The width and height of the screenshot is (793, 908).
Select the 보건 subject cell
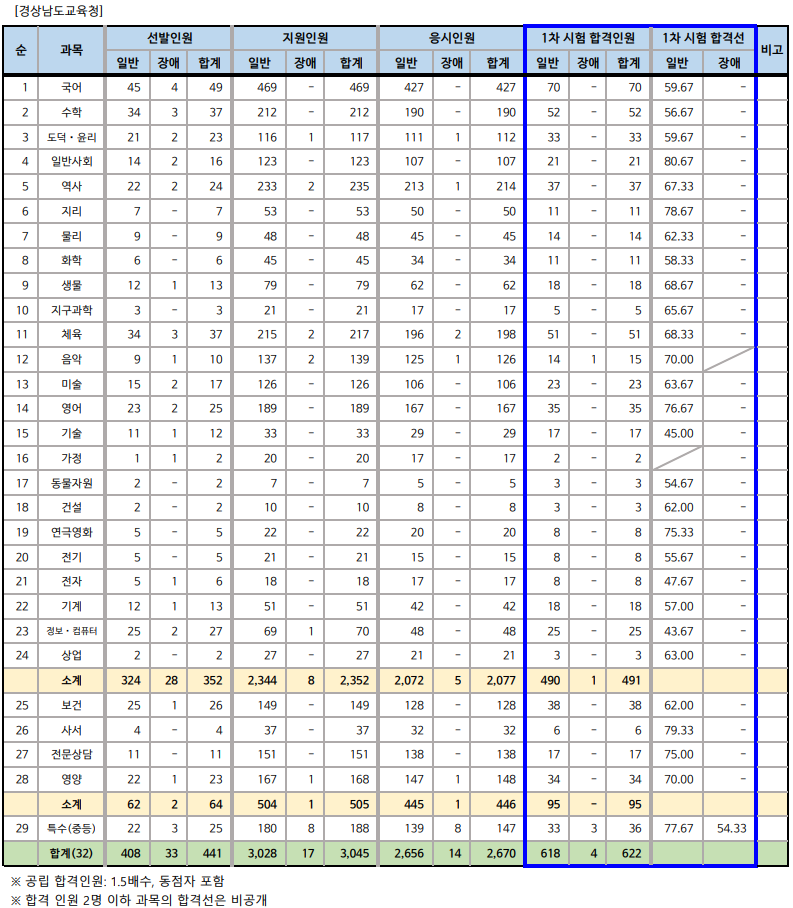71,706
